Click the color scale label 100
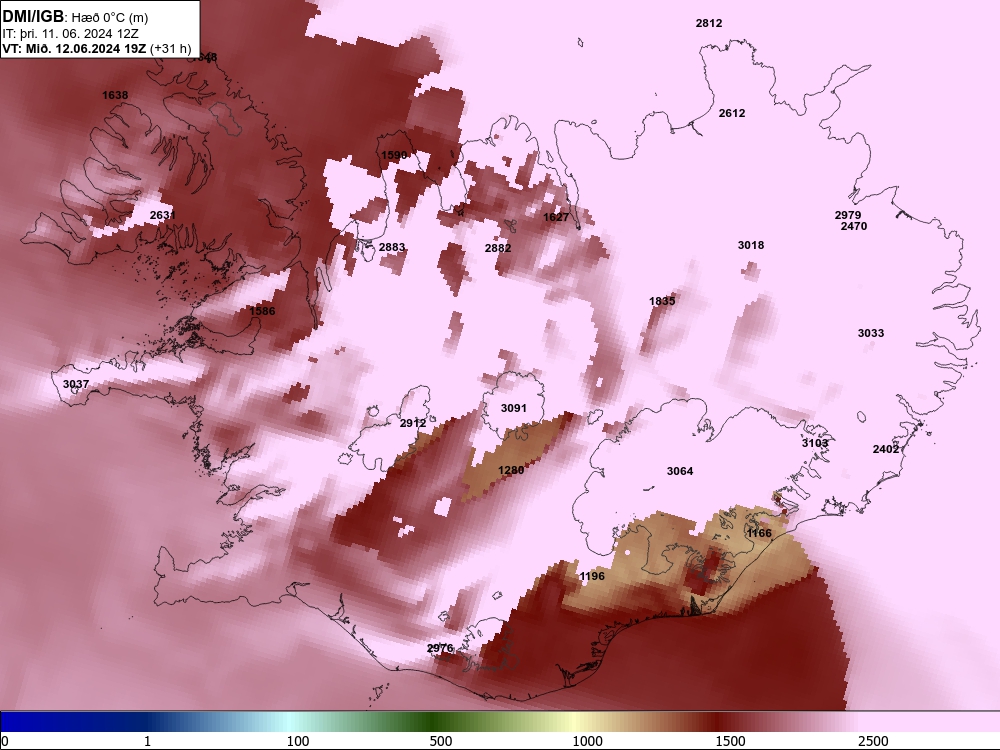Screen dimensions: 1000x750 [x=298, y=741]
